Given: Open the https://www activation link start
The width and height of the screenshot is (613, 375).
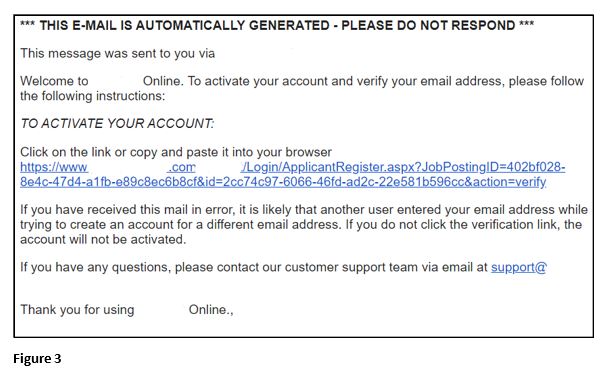Looking at the screenshot, I should pyautogui.click(x=54, y=167).
